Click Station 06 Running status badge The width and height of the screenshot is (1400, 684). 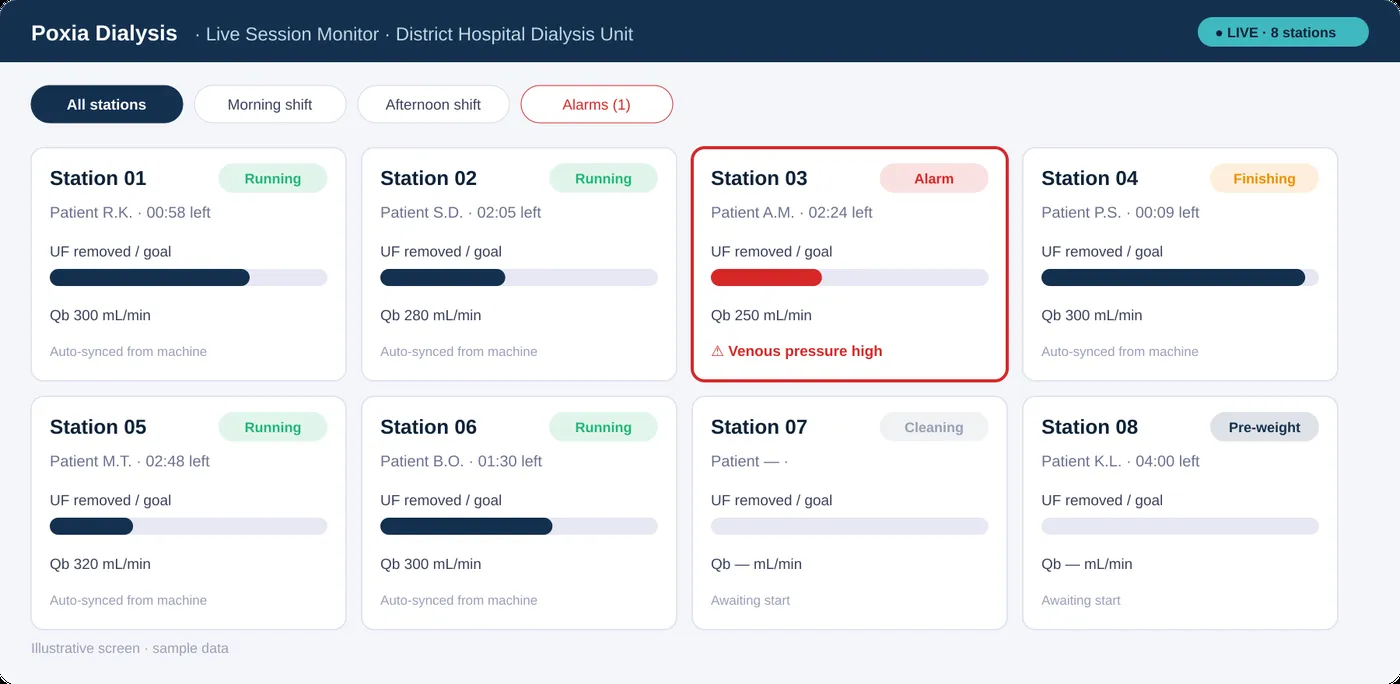click(603, 427)
